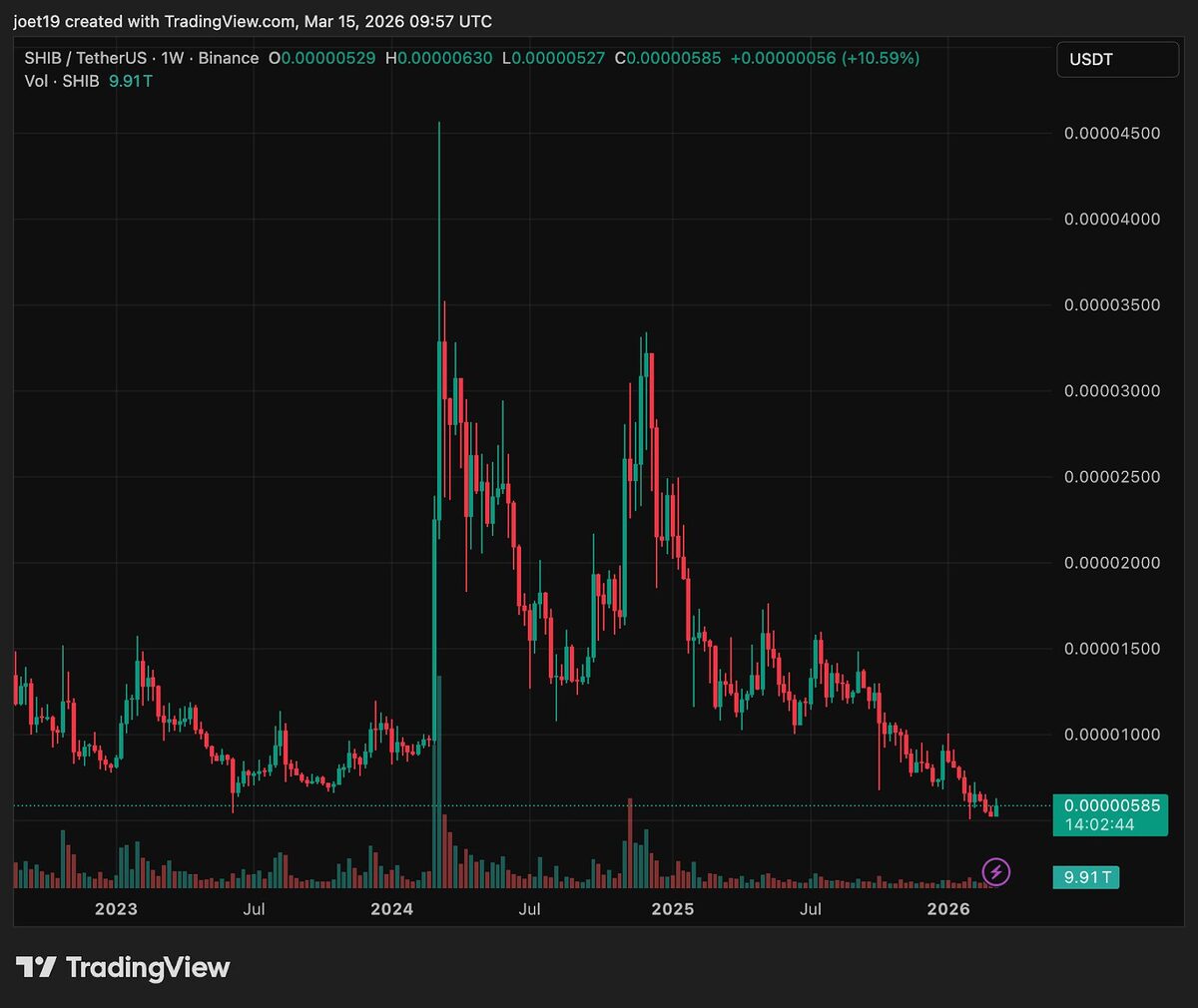Viewport: 1198px width, 1008px height.
Task: Click the change percentage (+10.59%)
Action: pos(883,59)
